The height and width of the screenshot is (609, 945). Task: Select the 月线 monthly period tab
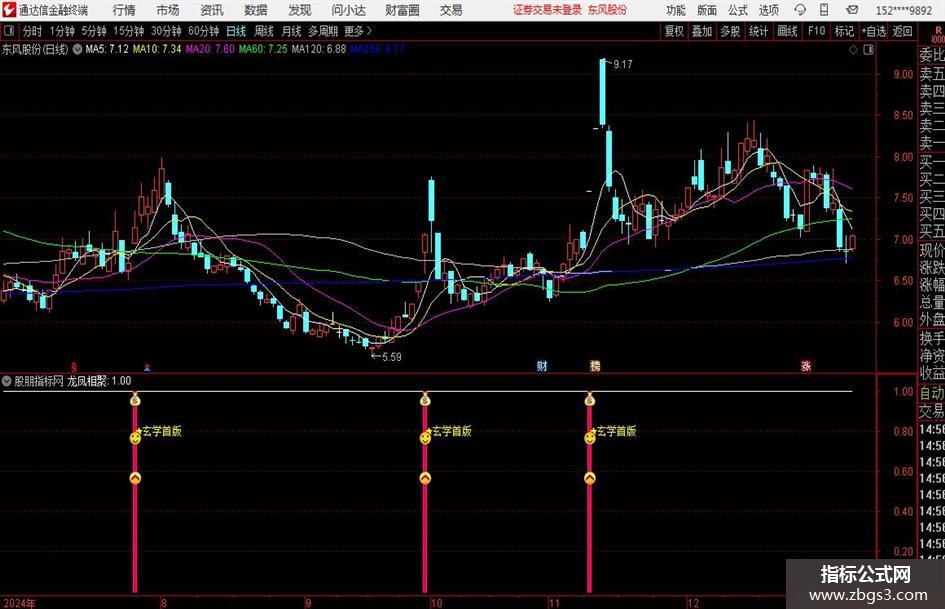point(292,31)
